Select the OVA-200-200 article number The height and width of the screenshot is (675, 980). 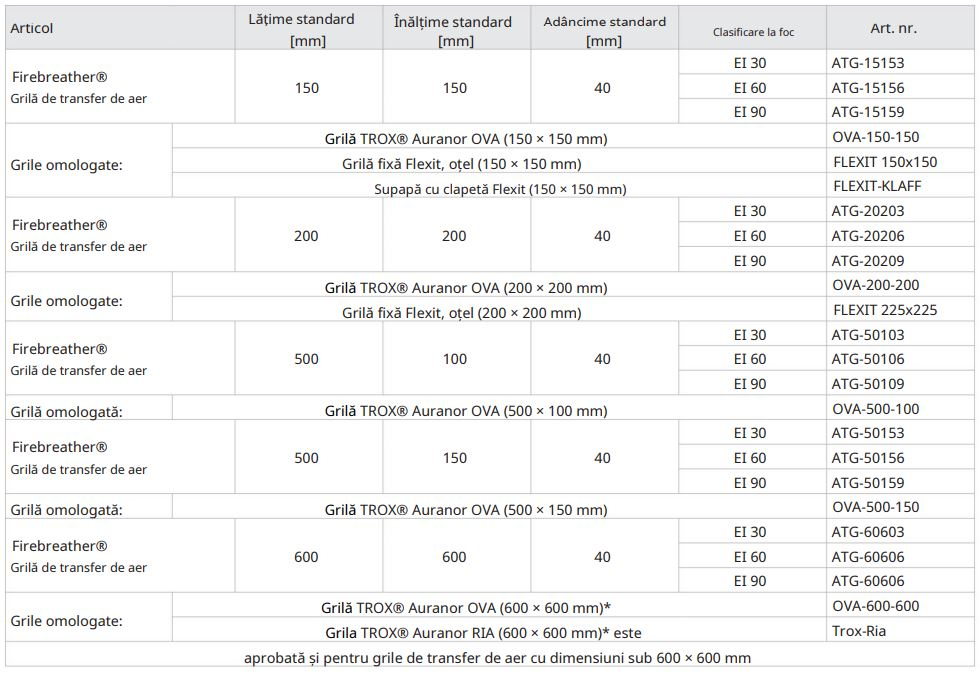(x=875, y=285)
